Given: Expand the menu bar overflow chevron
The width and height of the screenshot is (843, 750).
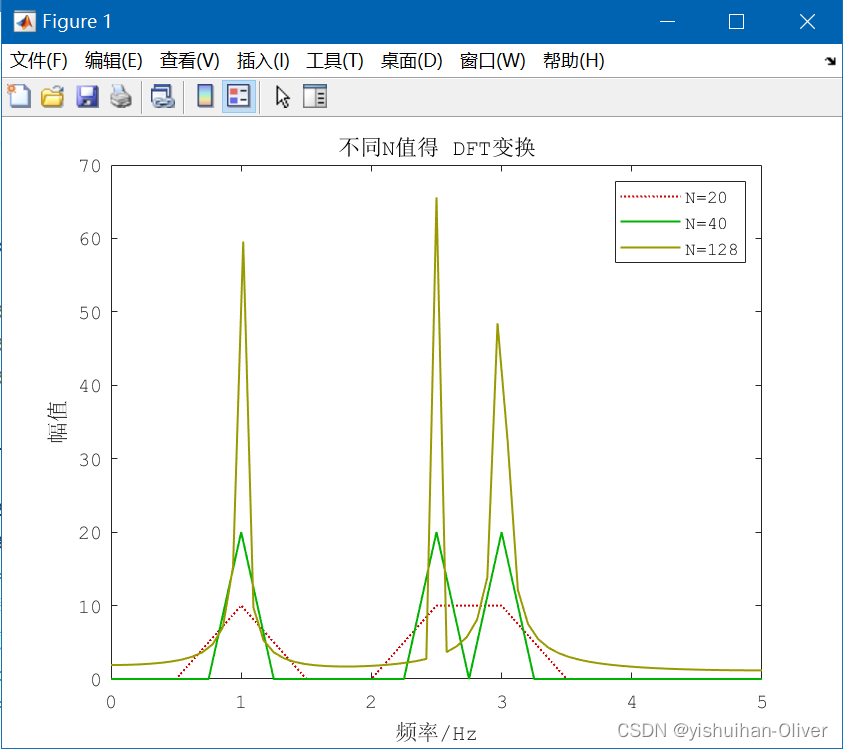Looking at the screenshot, I should (831, 61).
